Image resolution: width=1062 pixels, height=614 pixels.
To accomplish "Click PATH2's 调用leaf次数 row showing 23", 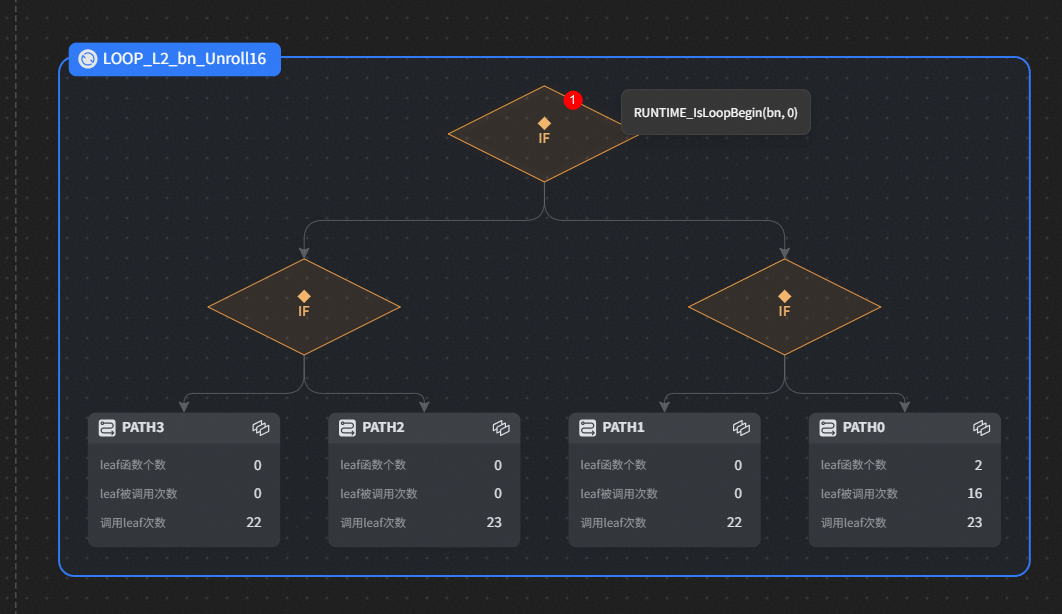I will coord(423,523).
